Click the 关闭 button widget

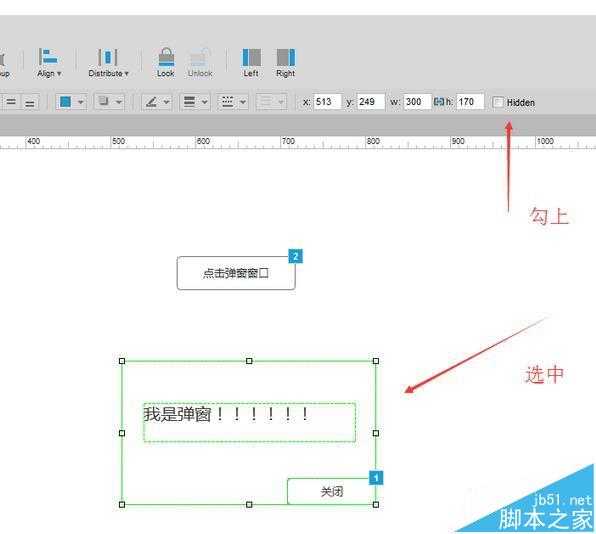pyautogui.click(x=331, y=491)
